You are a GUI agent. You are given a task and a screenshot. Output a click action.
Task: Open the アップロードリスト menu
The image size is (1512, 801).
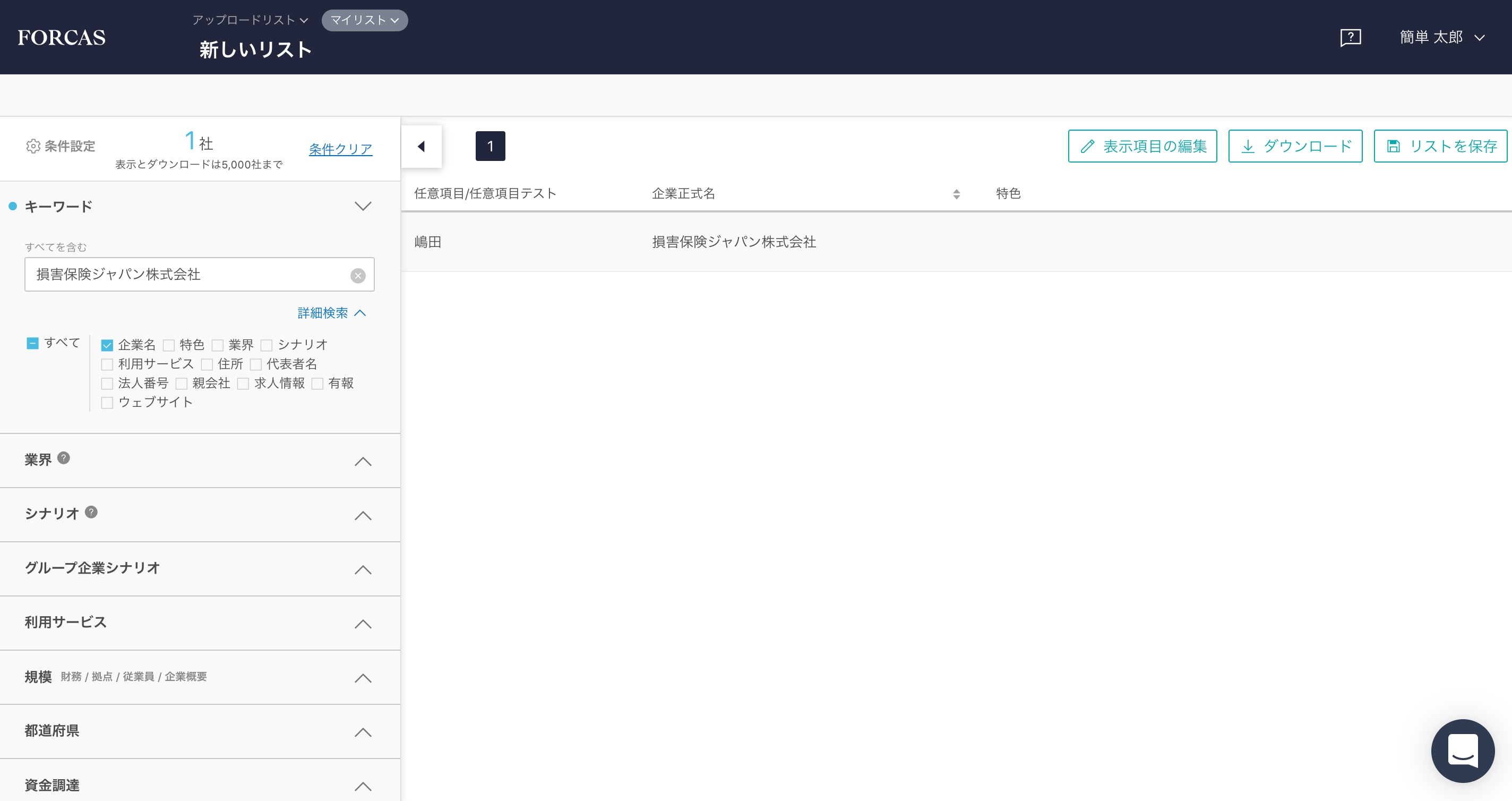point(250,20)
